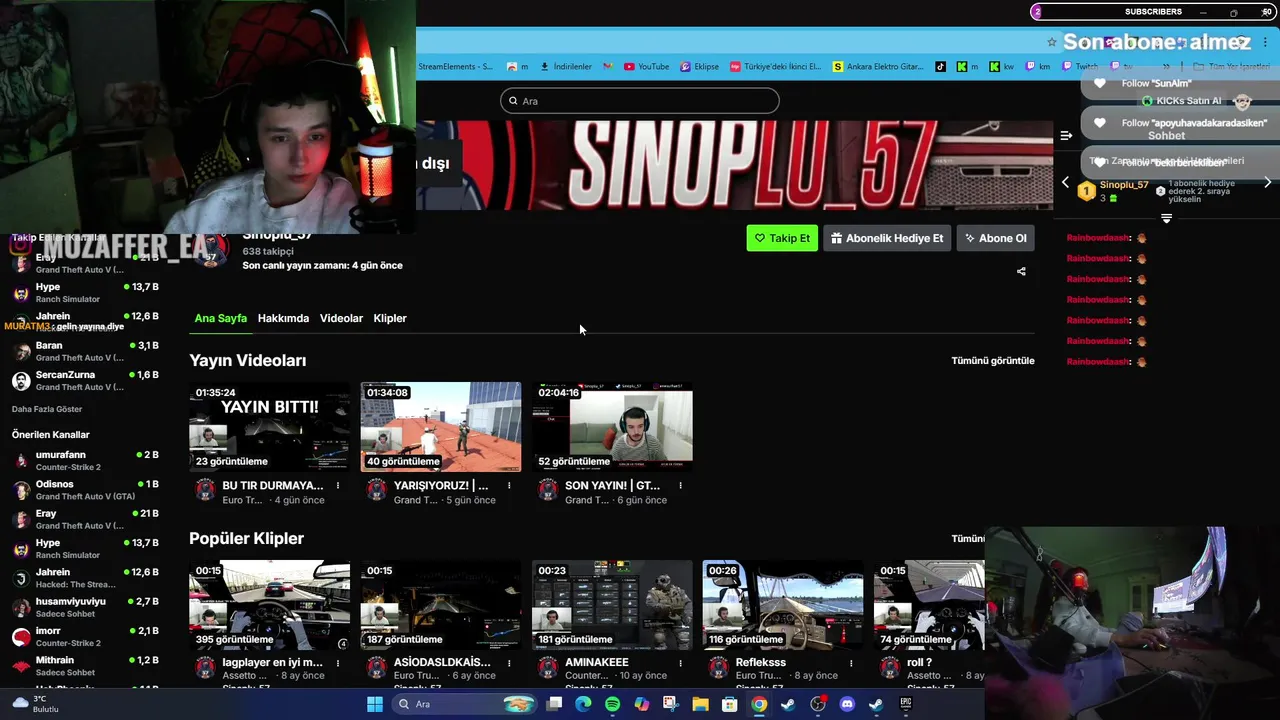The width and height of the screenshot is (1280, 720).
Task: Open Discord from the taskbar
Action: [x=847, y=704]
